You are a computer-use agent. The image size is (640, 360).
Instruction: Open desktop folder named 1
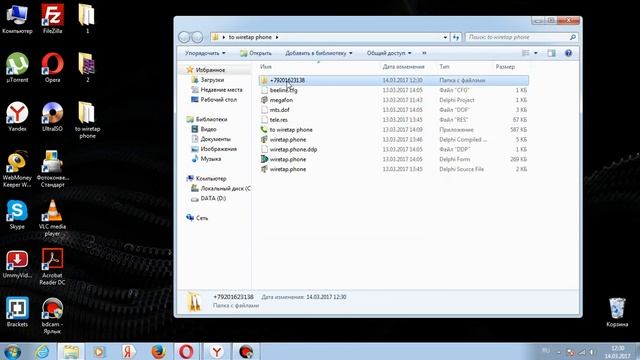[87, 18]
